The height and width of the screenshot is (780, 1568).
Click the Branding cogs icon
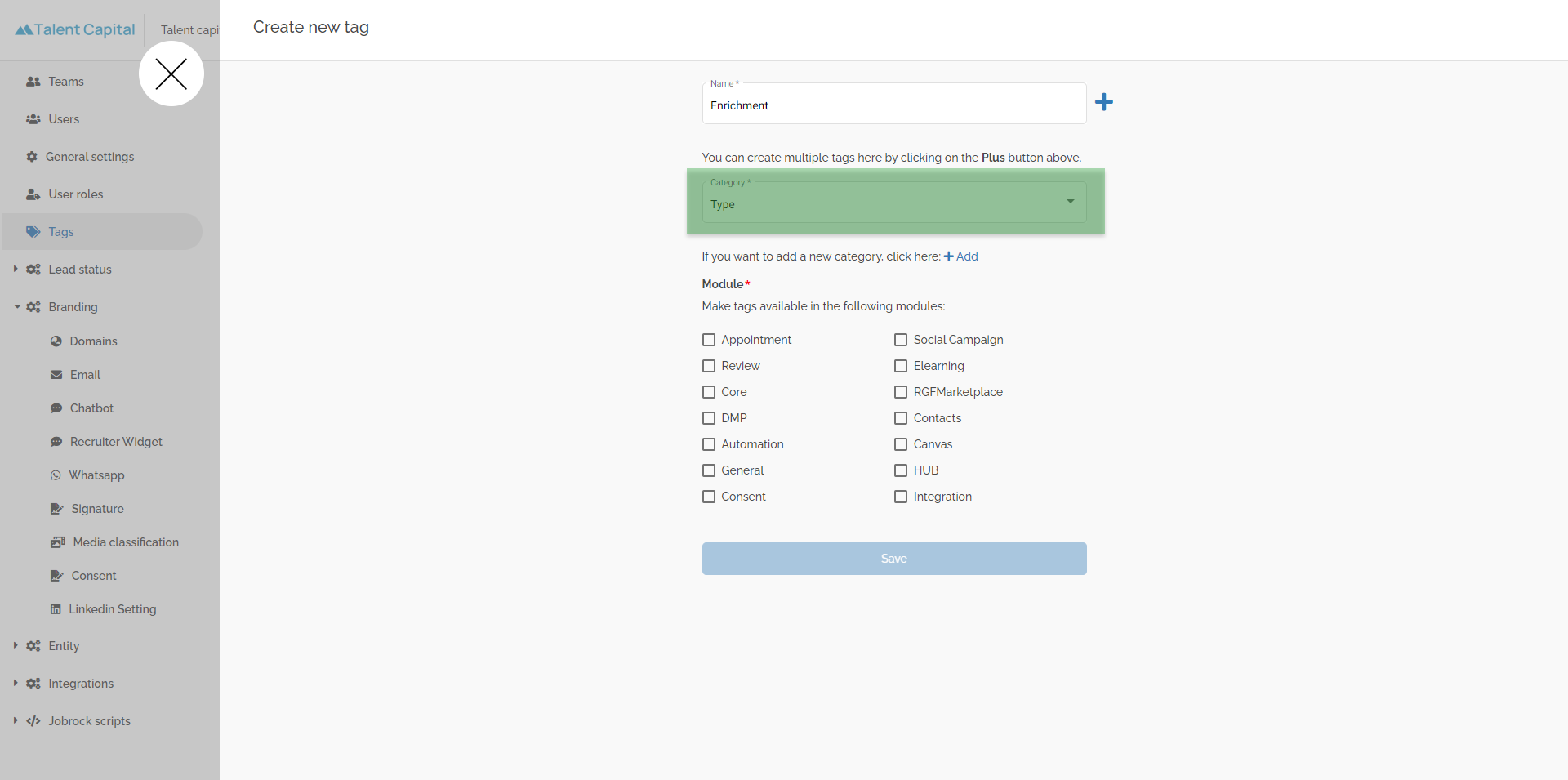33,307
